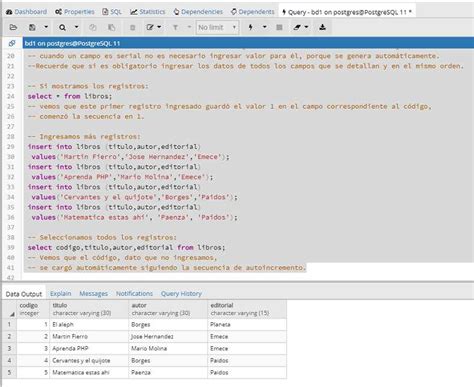Click the Edit pencil icon in toolbar
Viewport: 474px width, 387px height.
click(150, 27)
